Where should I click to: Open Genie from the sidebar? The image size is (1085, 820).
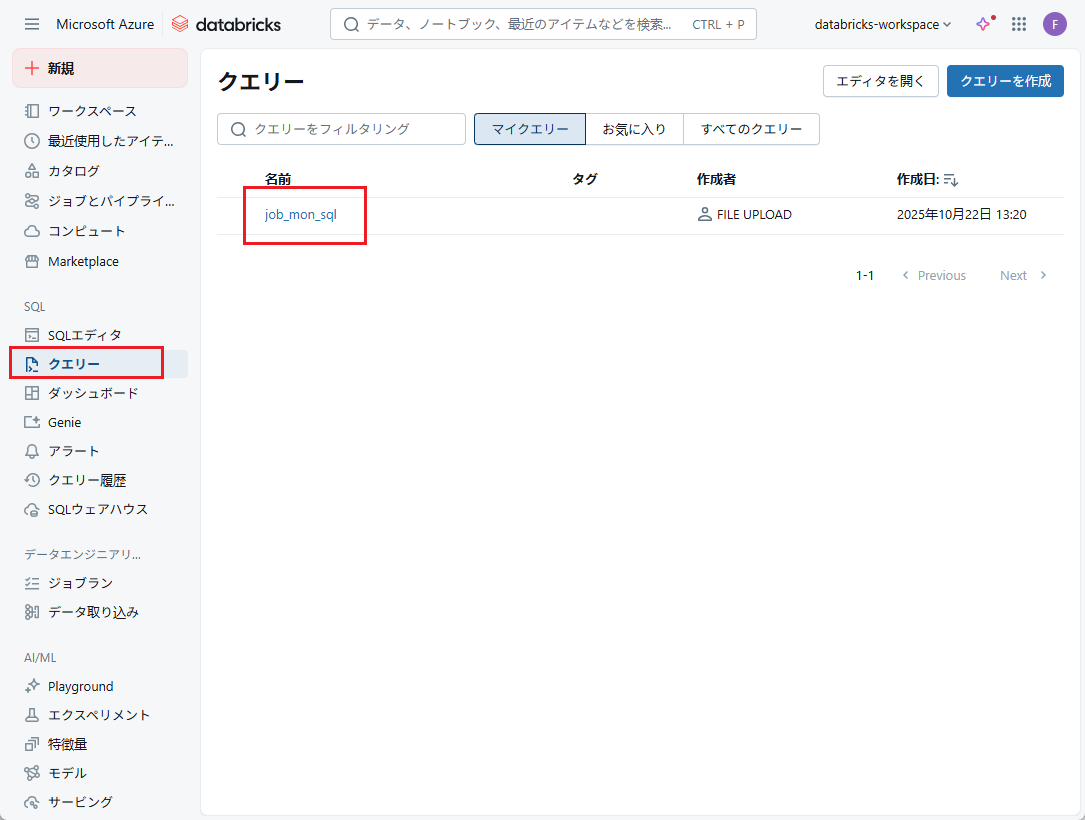(x=64, y=422)
